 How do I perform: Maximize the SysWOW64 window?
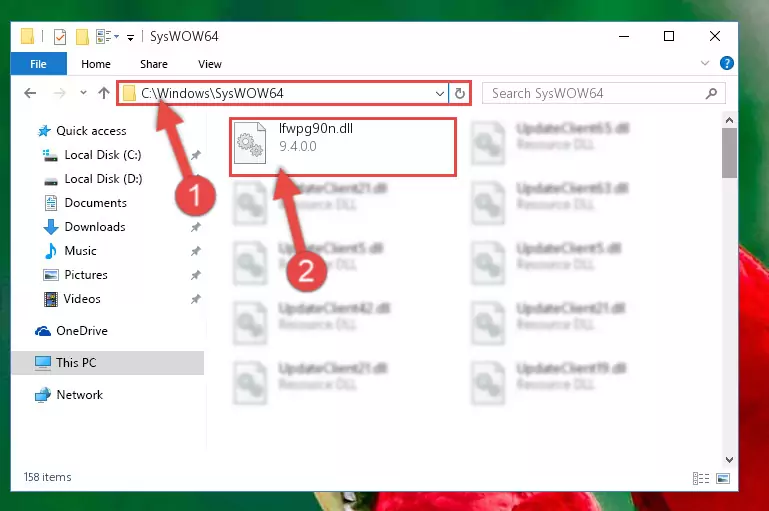[668, 36]
